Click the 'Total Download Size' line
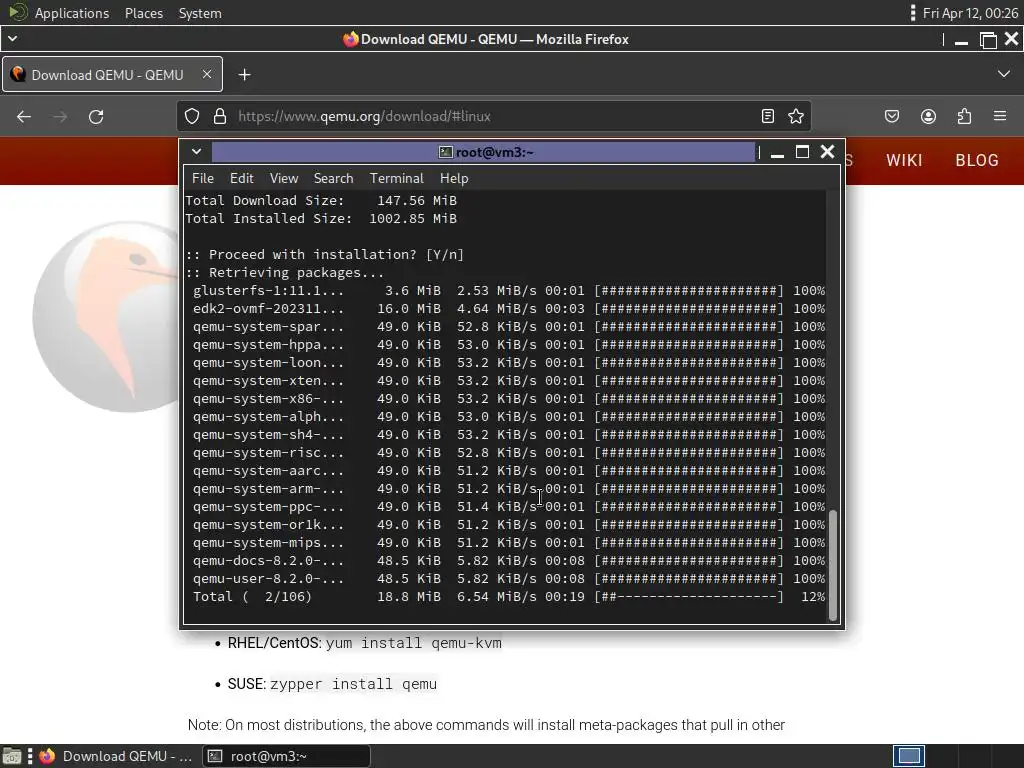 [321, 200]
